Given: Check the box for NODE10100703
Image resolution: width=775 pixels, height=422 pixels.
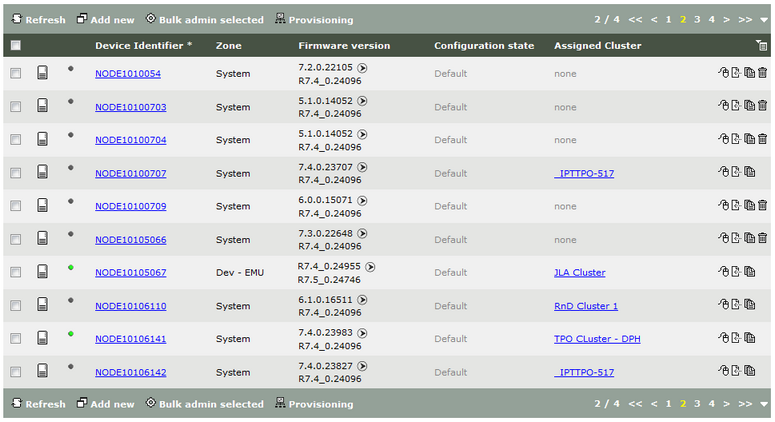Looking at the screenshot, I should (16, 107).
